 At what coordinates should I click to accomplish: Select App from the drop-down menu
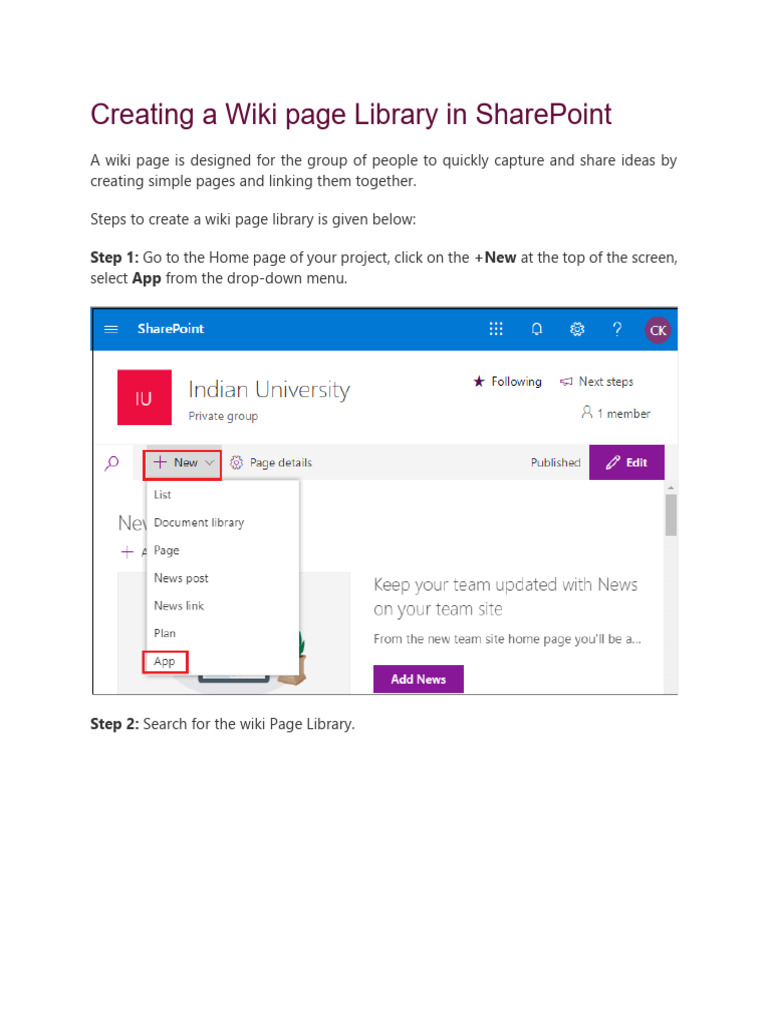pos(165,661)
